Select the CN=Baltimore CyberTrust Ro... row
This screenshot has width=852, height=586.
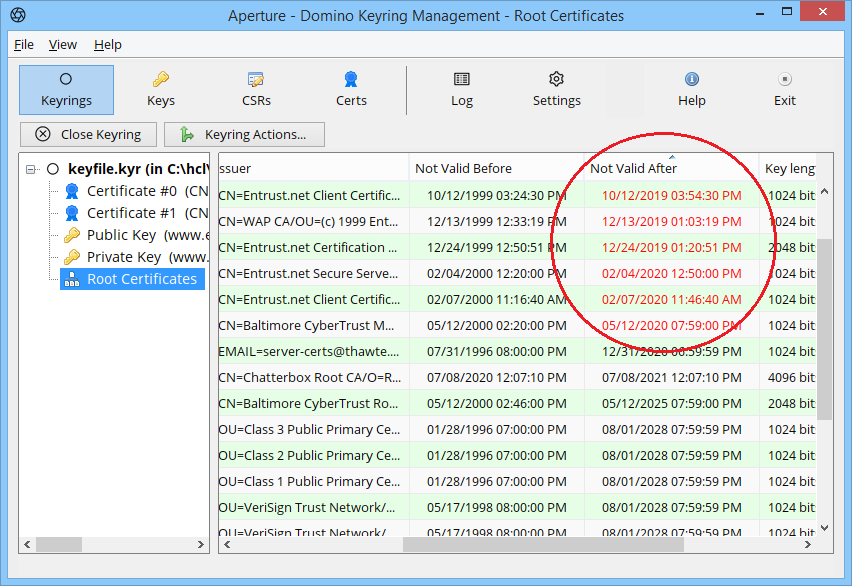point(517,403)
